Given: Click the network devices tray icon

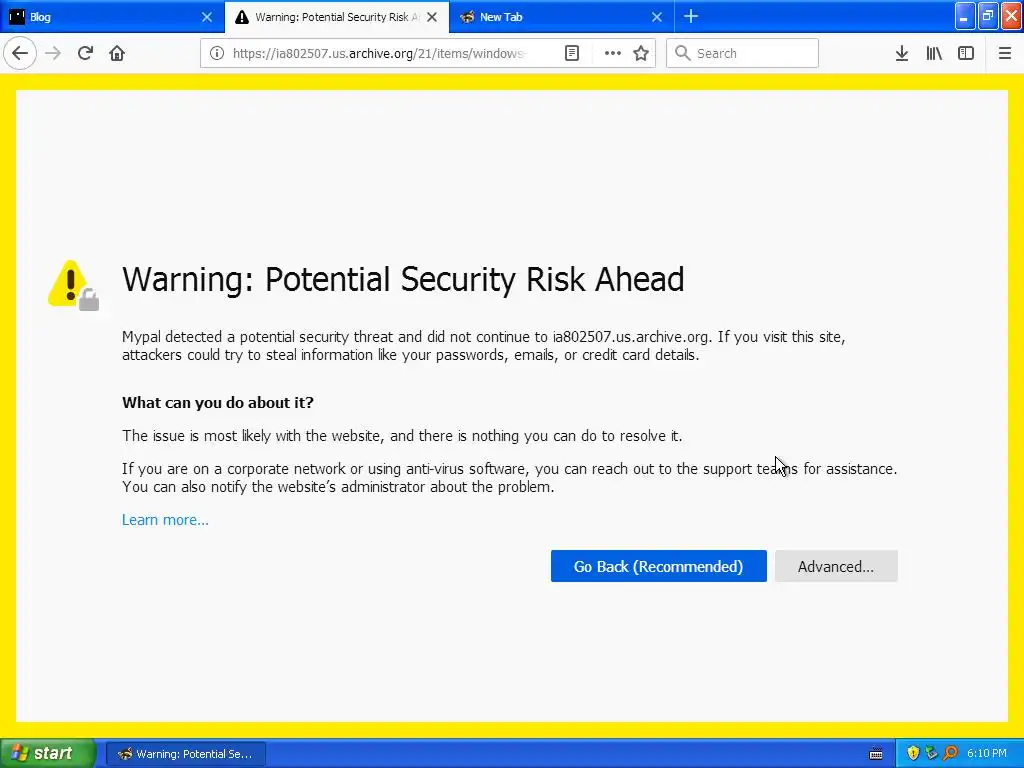Looking at the screenshot, I should (x=931, y=754).
